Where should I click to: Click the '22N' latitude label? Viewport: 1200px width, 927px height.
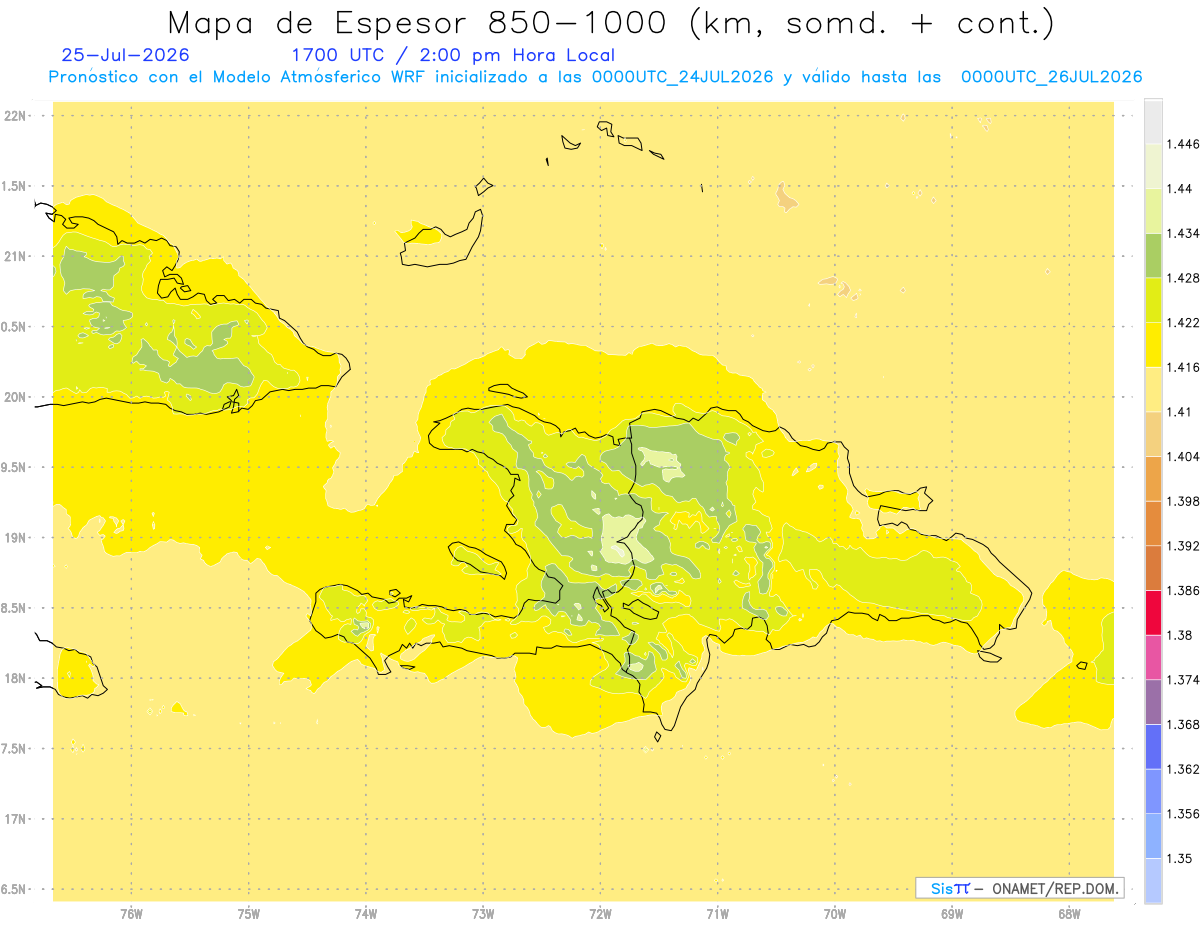pyautogui.click(x=16, y=116)
